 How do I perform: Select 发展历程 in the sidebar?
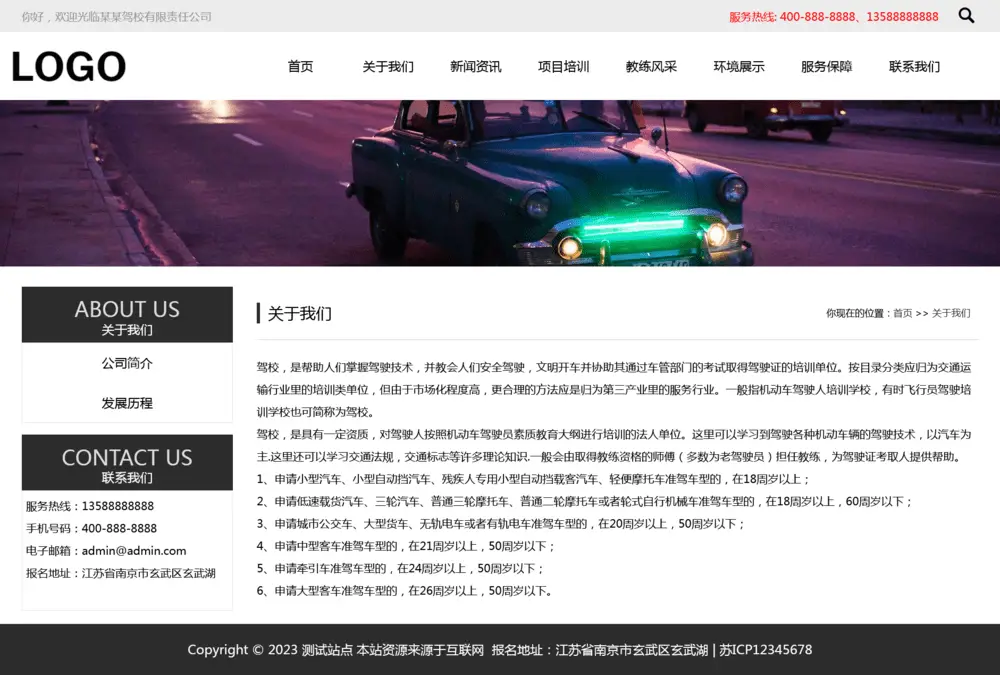click(126, 403)
